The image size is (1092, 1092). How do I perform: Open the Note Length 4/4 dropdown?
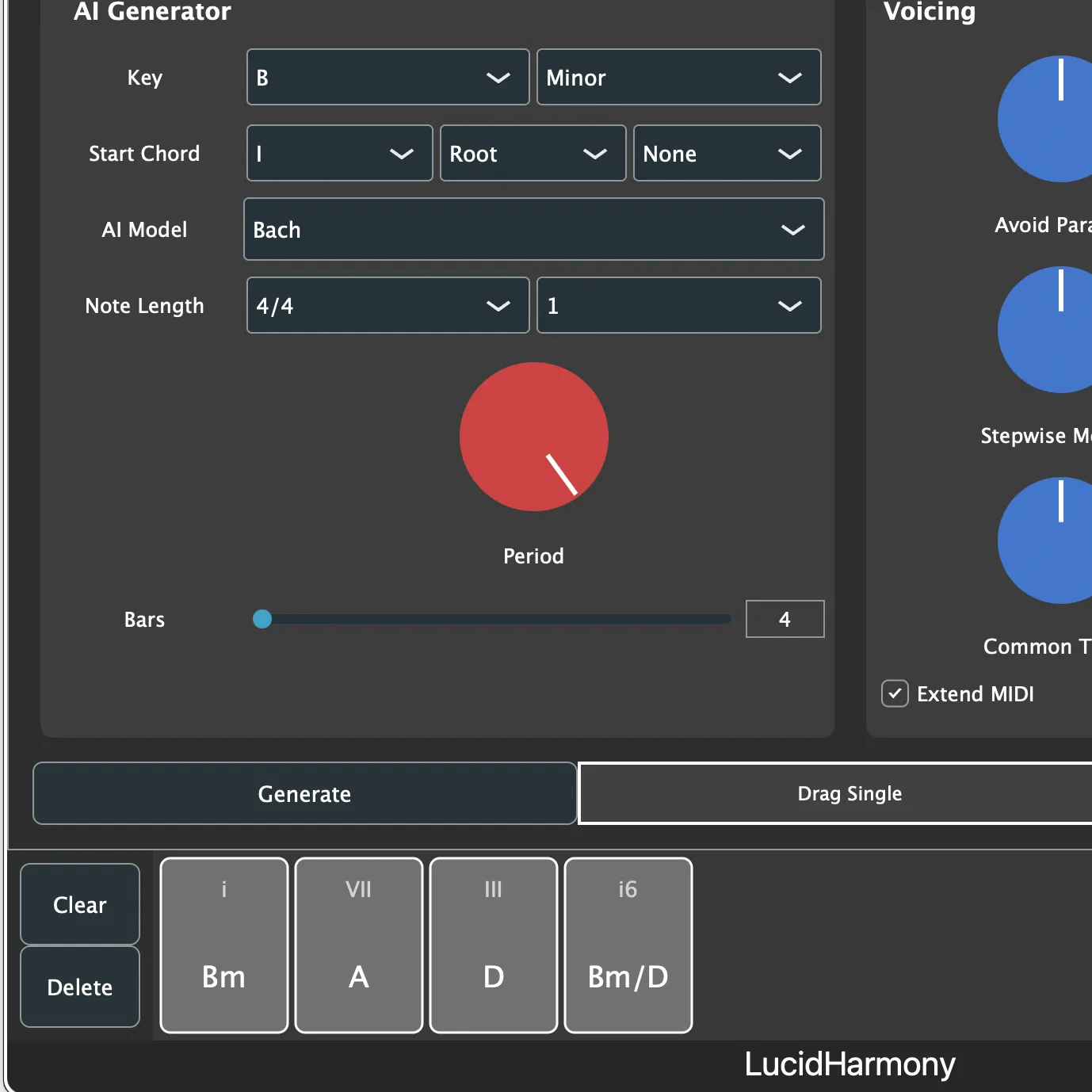pos(388,305)
